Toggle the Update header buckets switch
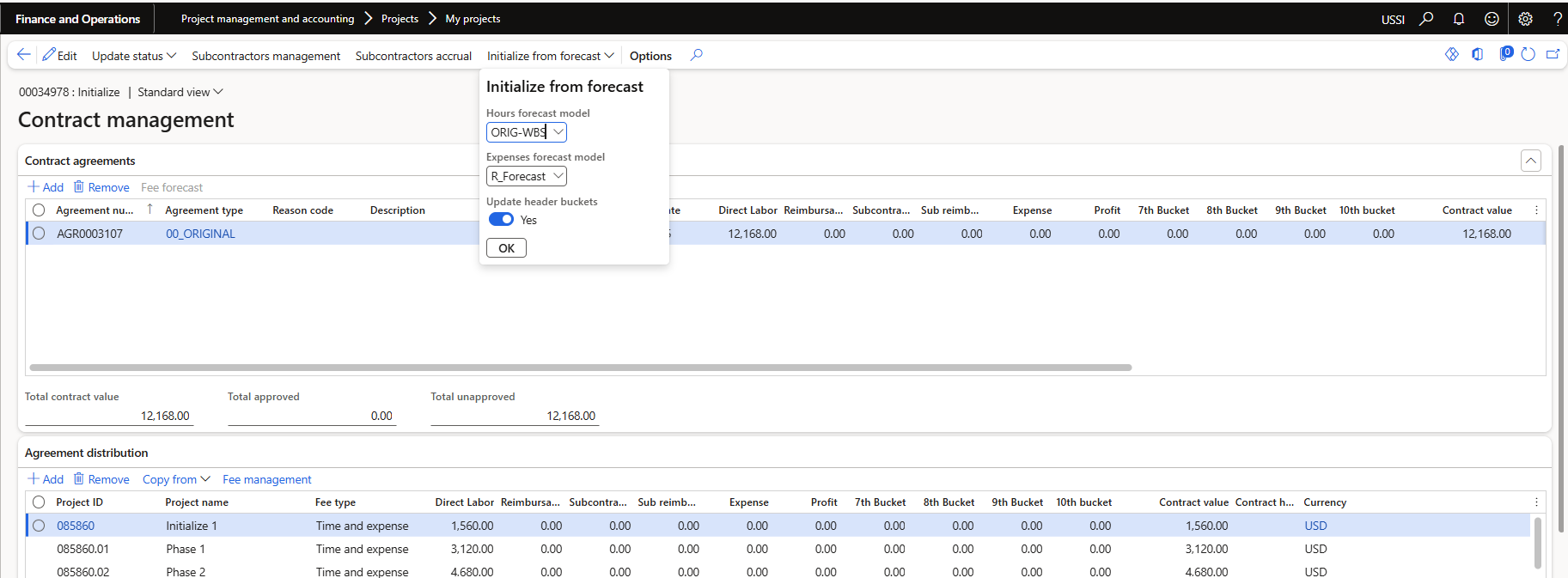 pos(501,220)
